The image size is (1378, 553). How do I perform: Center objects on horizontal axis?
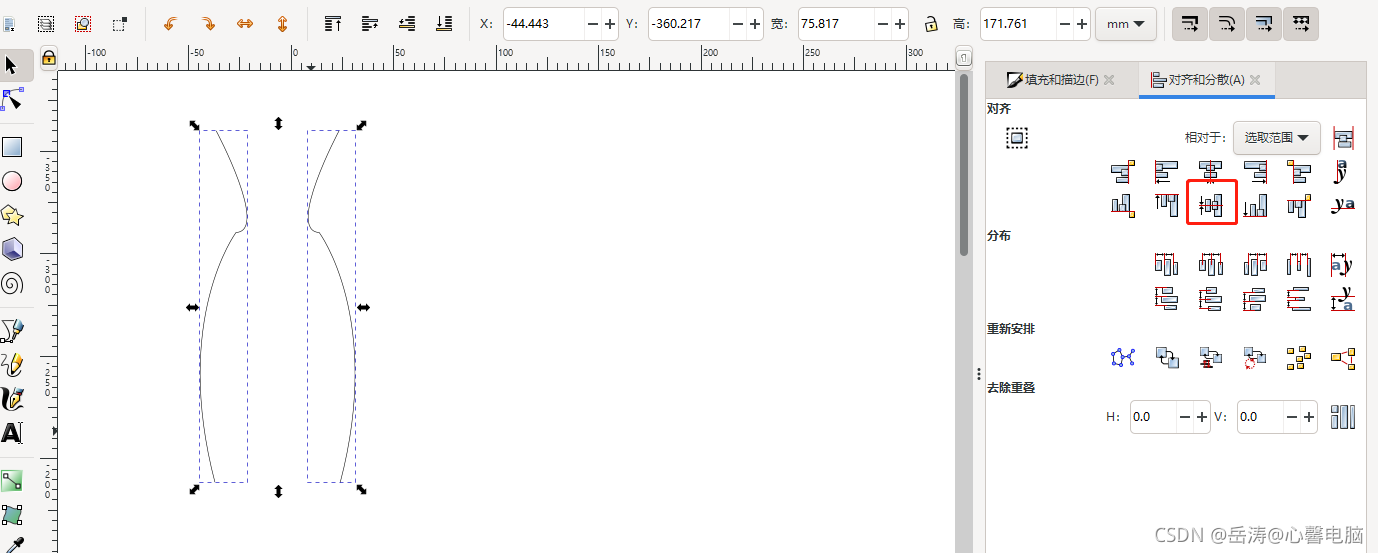1211,206
